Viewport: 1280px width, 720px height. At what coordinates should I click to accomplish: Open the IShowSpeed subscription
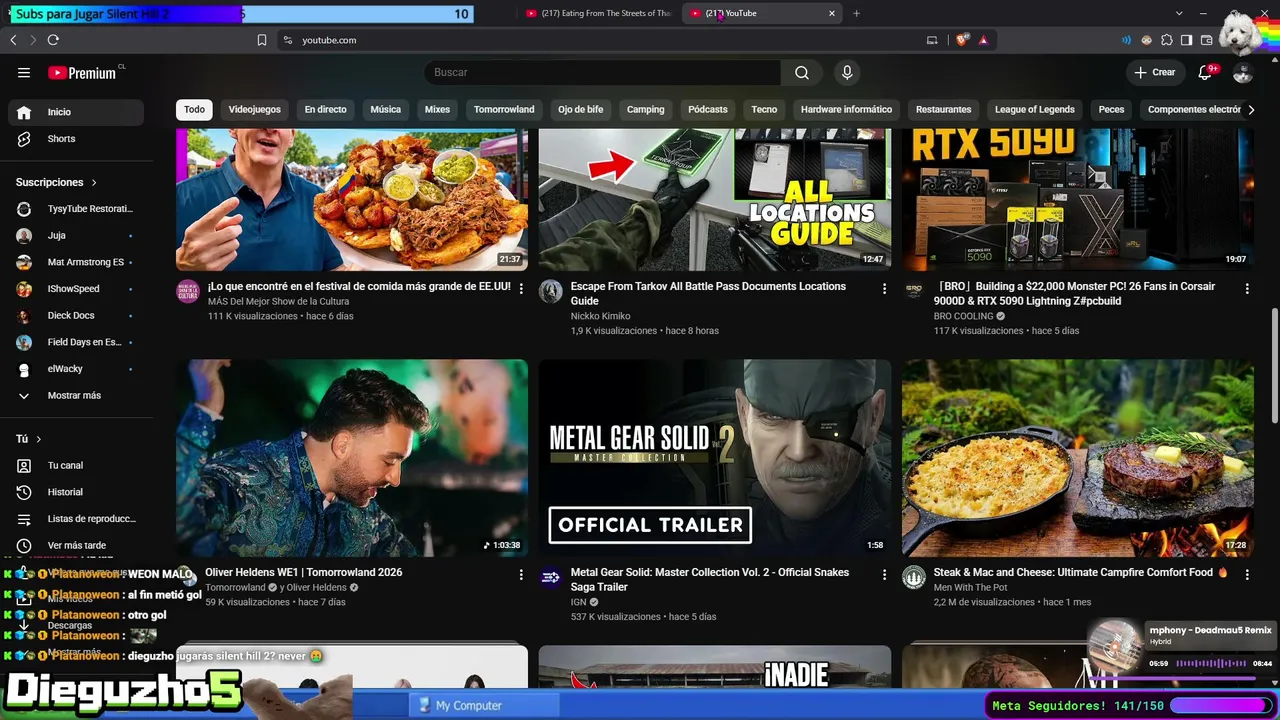75,289
